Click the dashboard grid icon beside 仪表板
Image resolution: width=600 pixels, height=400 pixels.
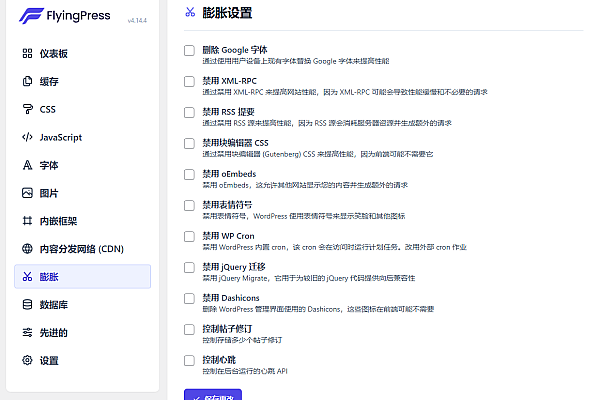coord(27,54)
